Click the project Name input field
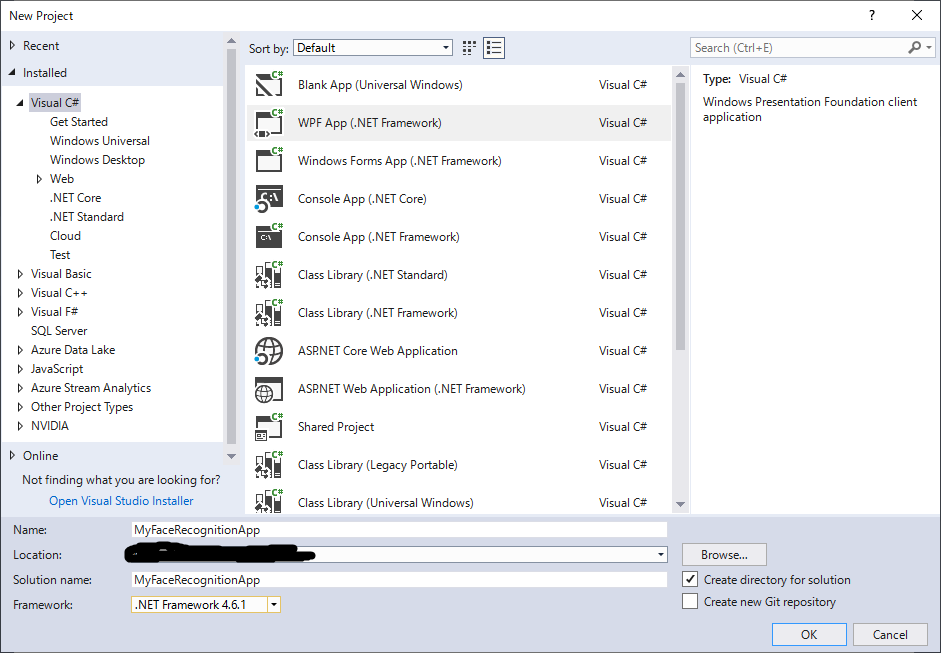 point(399,529)
